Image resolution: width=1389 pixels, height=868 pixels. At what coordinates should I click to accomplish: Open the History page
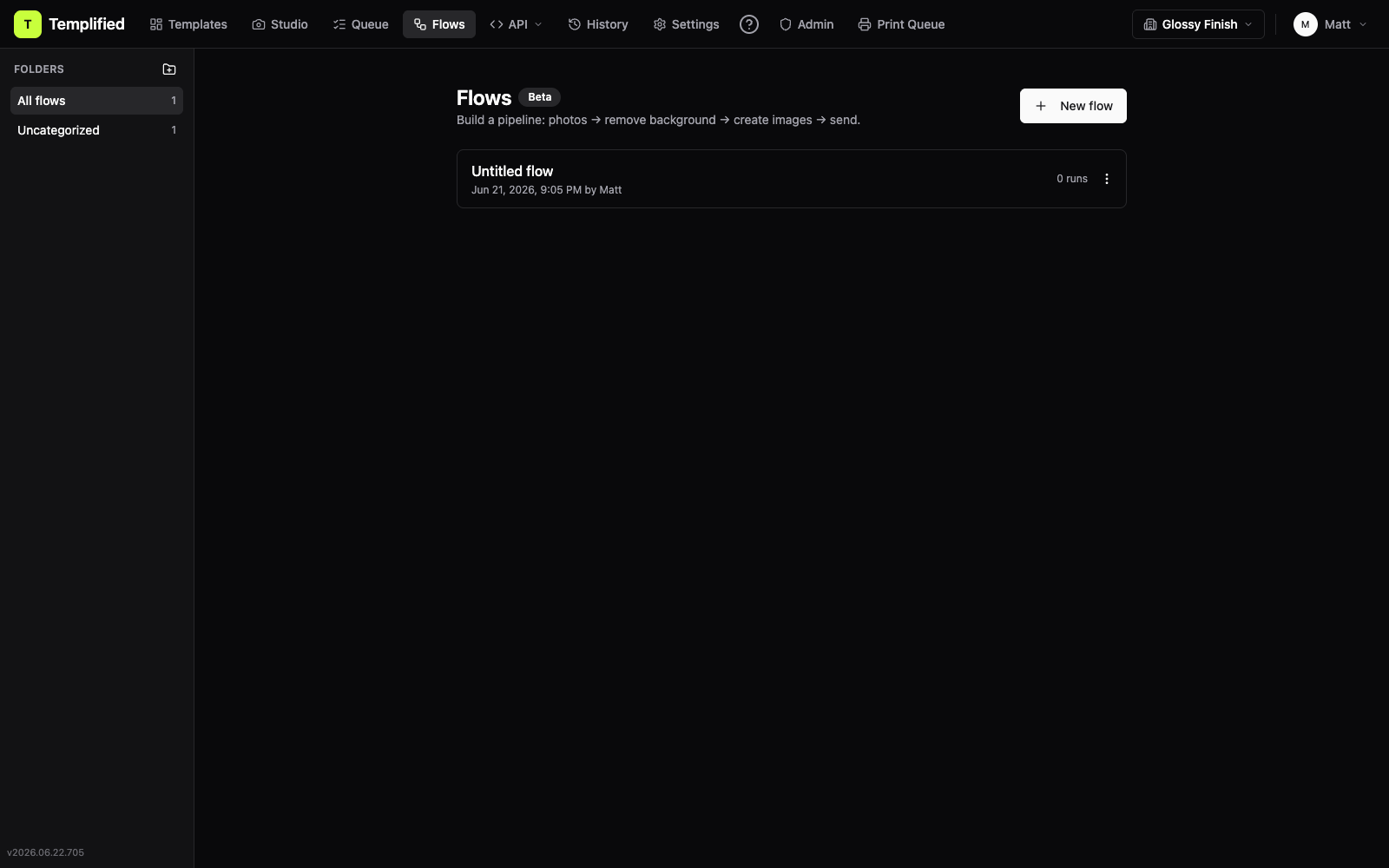pyautogui.click(x=598, y=24)
